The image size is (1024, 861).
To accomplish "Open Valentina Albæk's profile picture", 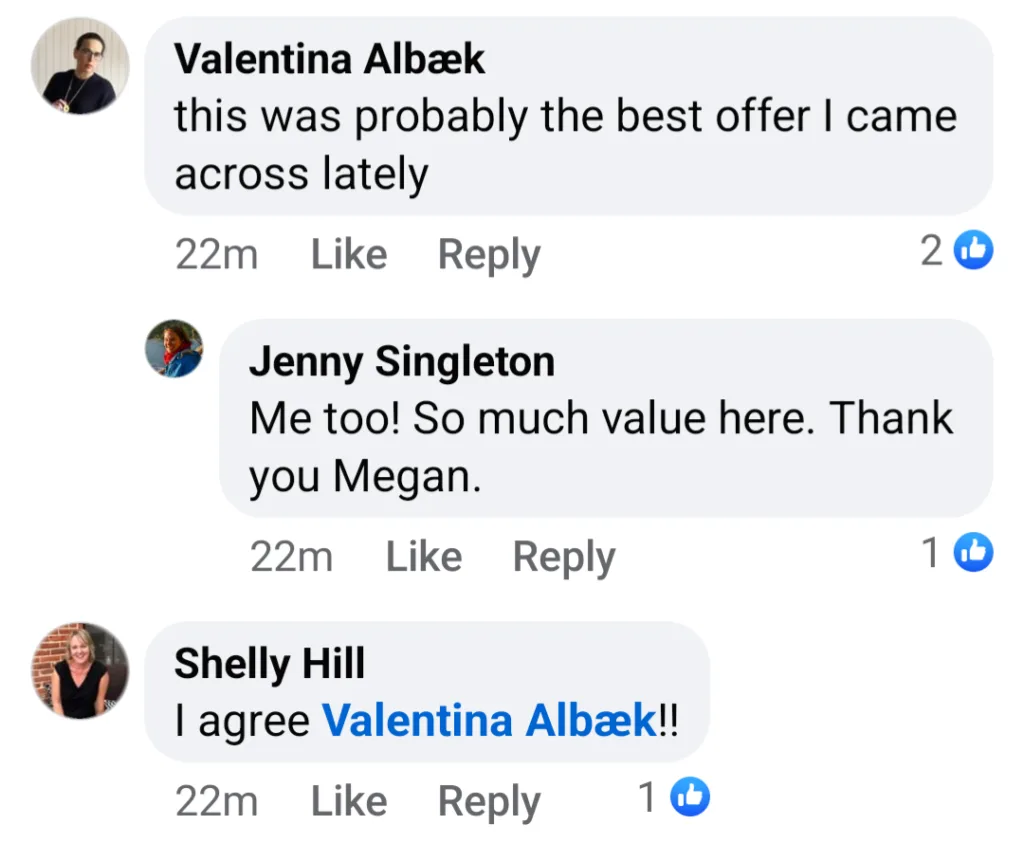I will pos(80,66).
